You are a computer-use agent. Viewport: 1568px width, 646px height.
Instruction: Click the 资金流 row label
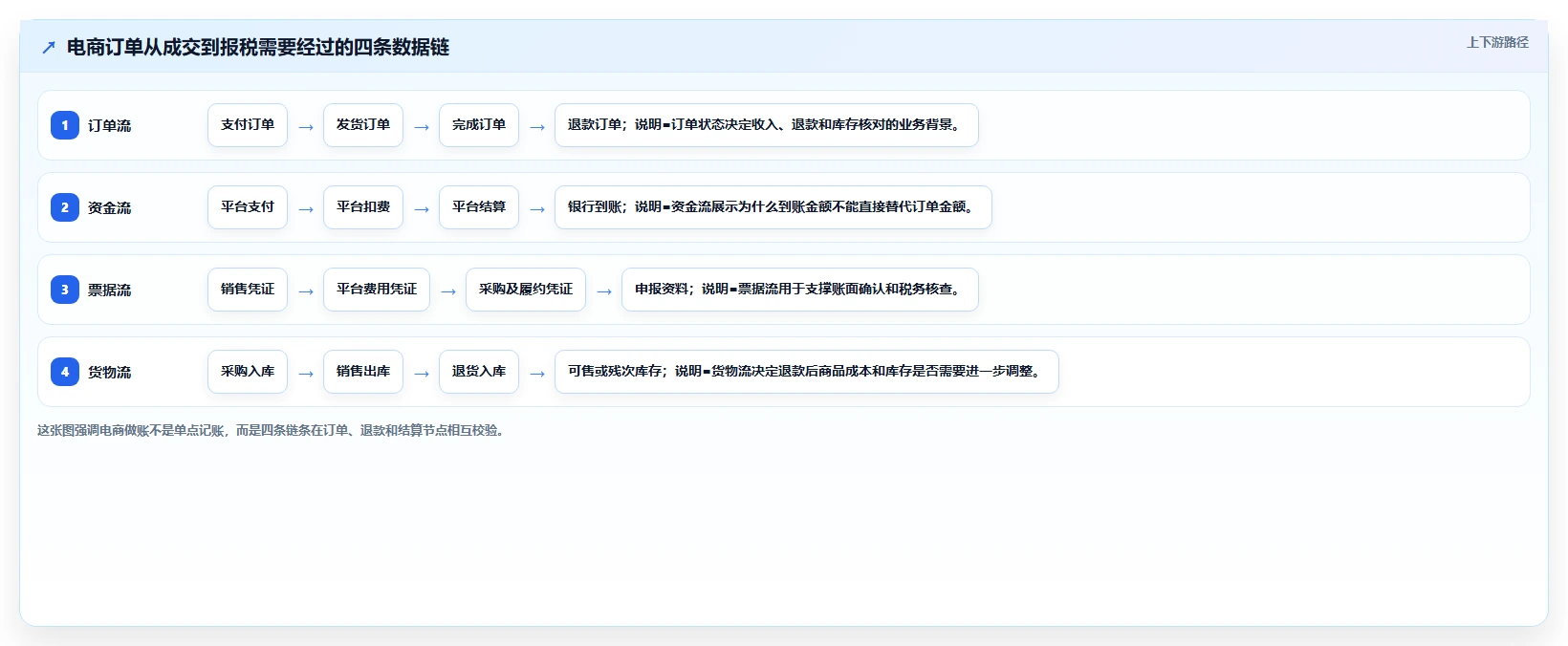click(x=110, y=207)
